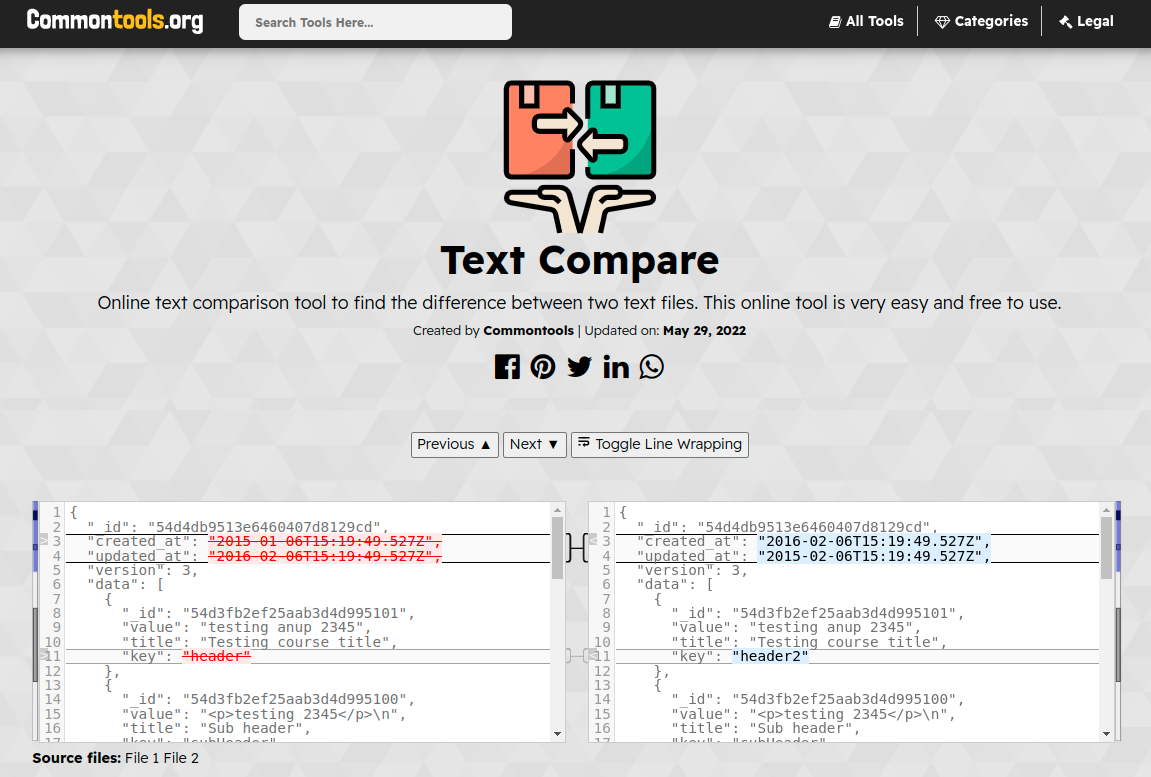Click the Updated on May 29, 2022 text
This screenshot has width=1151, height=777.
coord(665,331)
